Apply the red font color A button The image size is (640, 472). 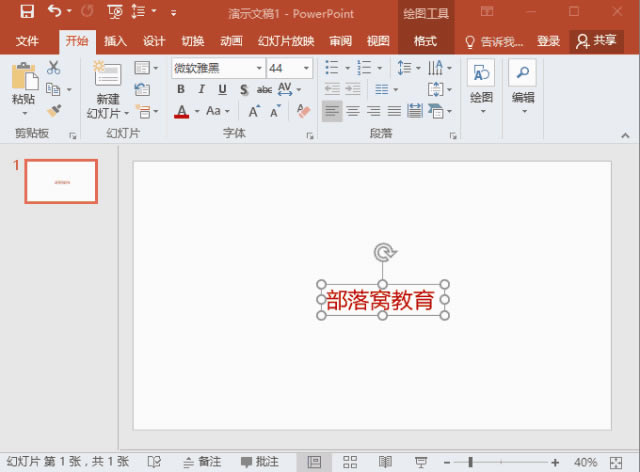click(182, 111)
